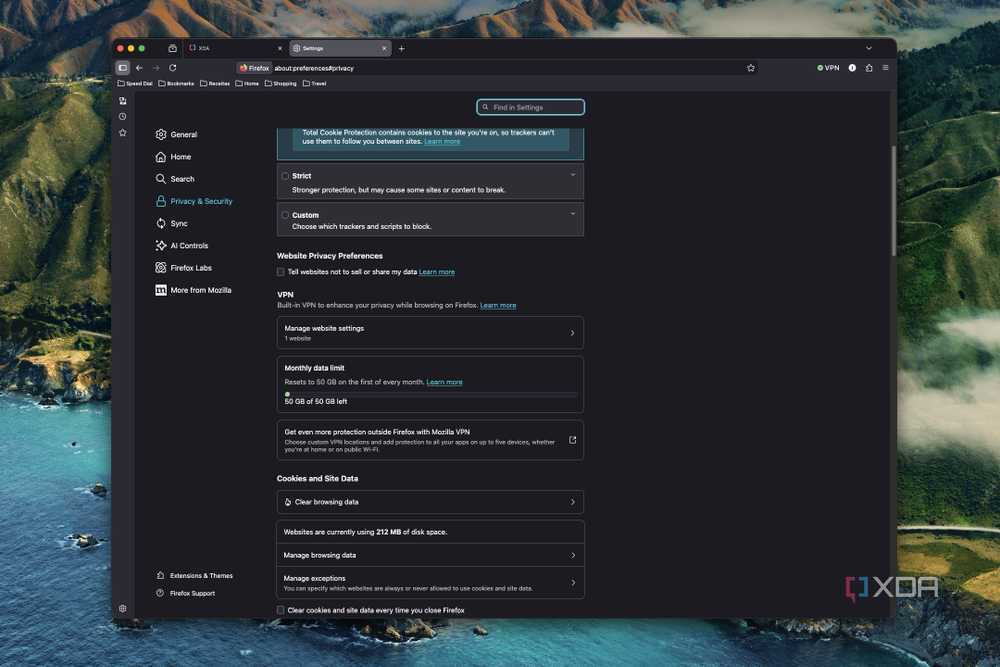The width and height of the screenshot is (1000, 667).
Task: Open Get even more protection with Mozilla VPN card
Action: coord(430,440)
